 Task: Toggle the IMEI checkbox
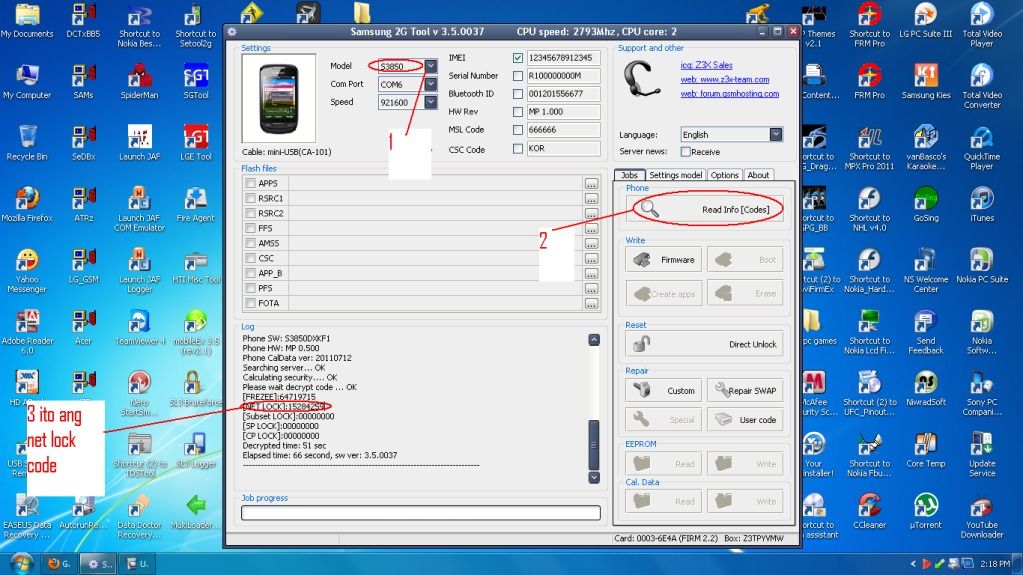tap(517, 58)
